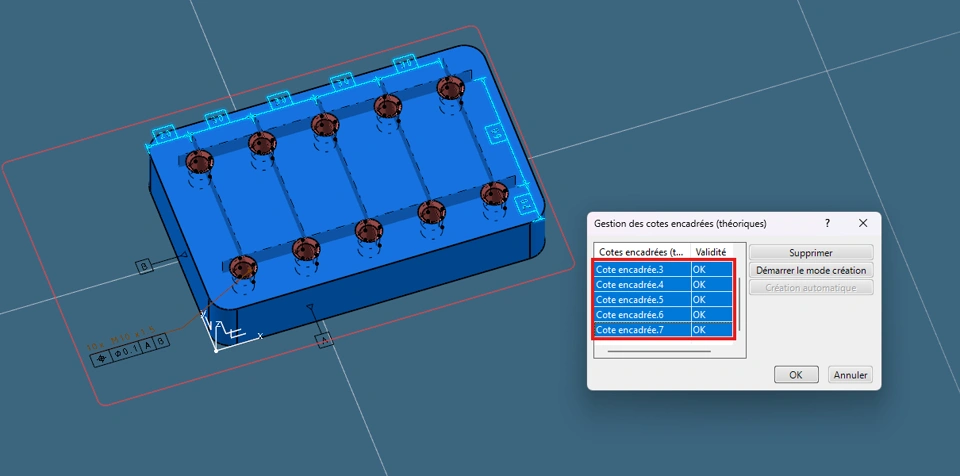Sort by the Cotes encadrées column header
960x476 pixels.
pyautogui.click(x=642, y=252)
